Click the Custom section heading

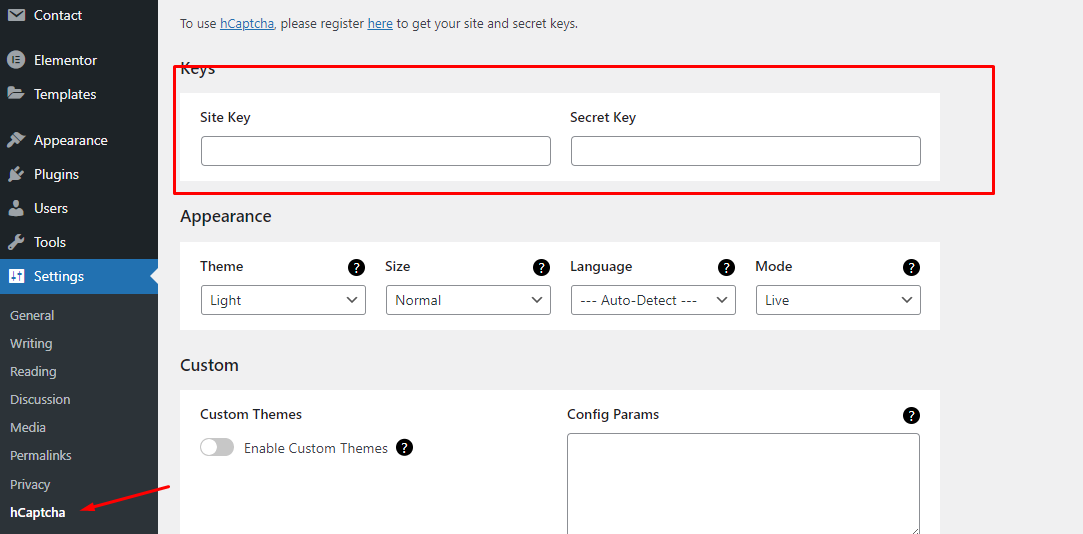[209, 365]
